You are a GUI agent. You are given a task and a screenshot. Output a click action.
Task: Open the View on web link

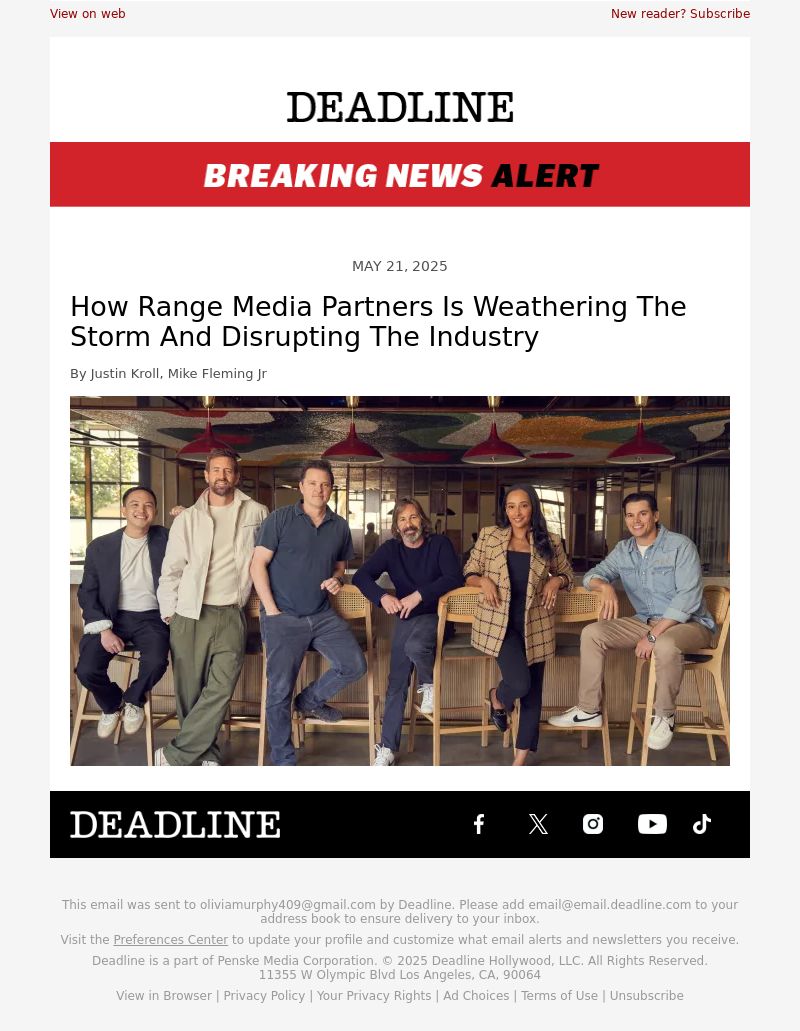87,14
